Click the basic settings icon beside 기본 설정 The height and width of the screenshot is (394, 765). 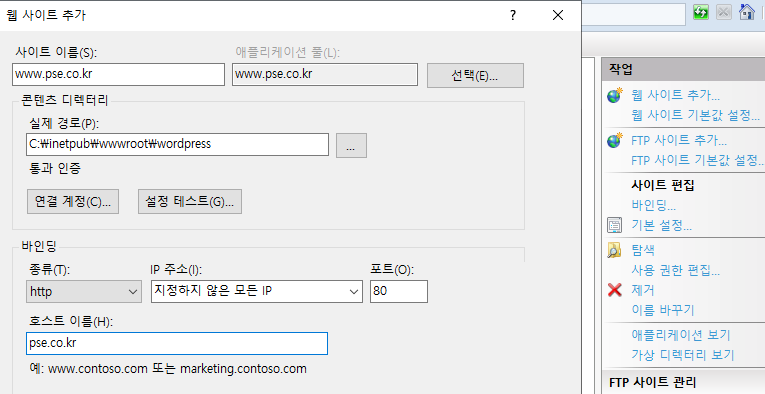coord(615,225)
